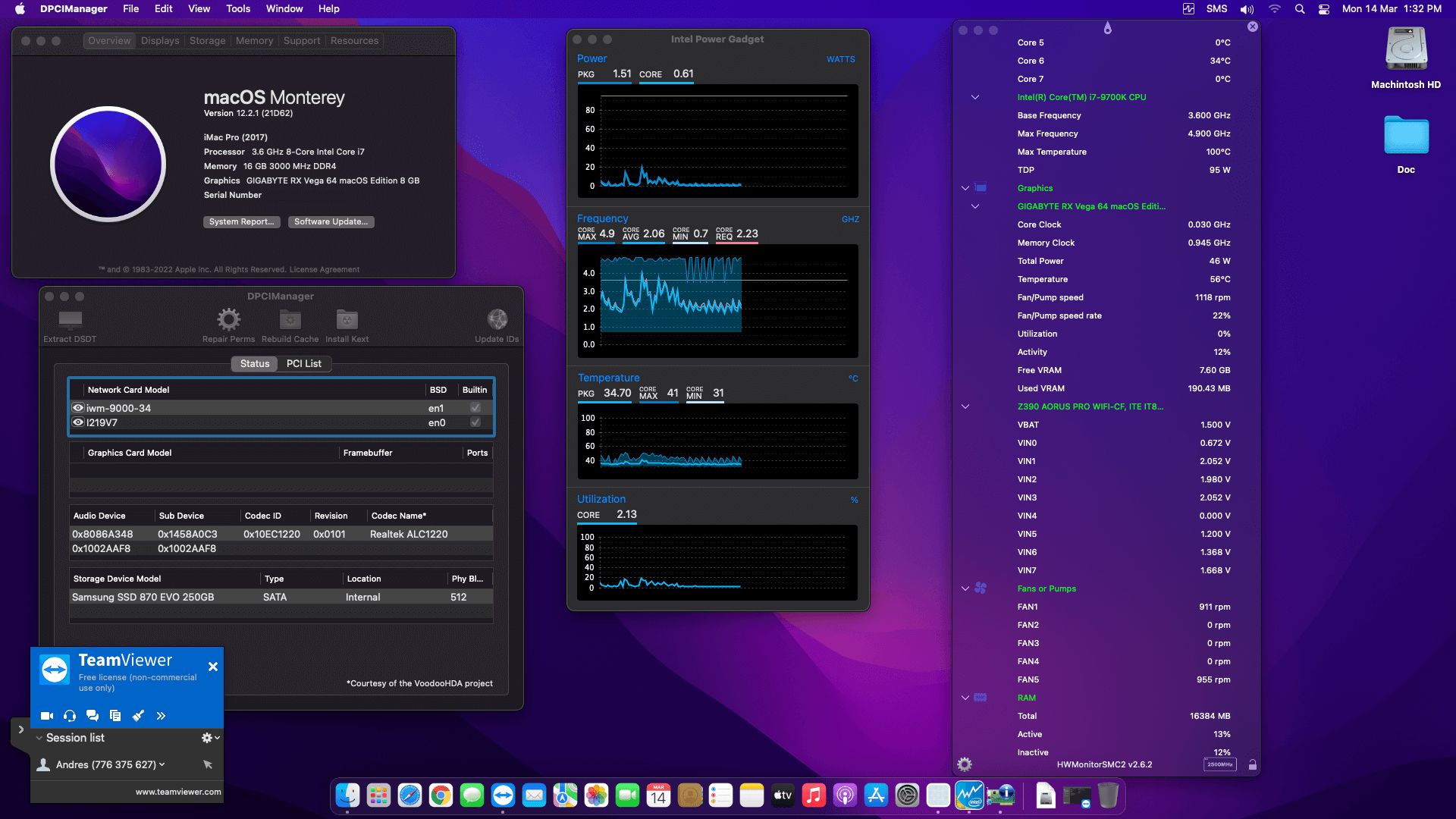The image size is (1456, 819).
Task: Open TeamViewer in the Dock
Action: point(503,795)
